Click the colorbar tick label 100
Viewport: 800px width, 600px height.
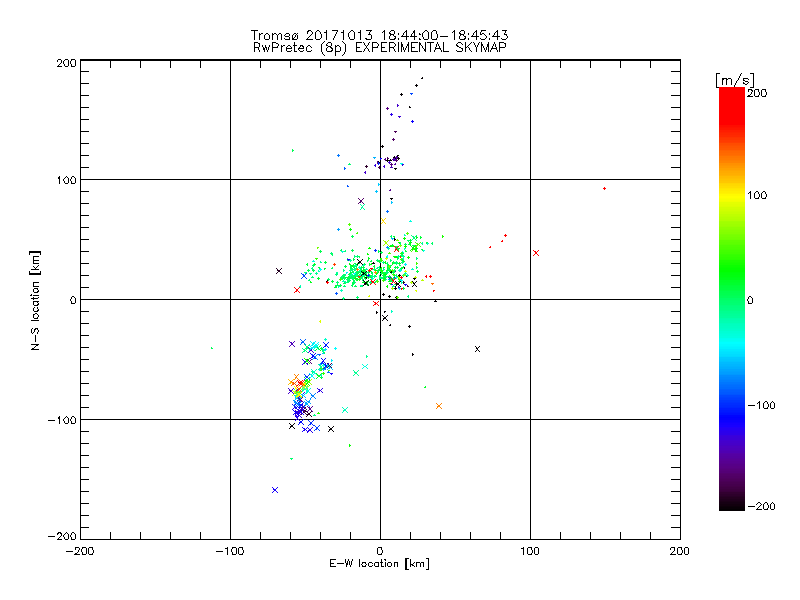point(757,195)
